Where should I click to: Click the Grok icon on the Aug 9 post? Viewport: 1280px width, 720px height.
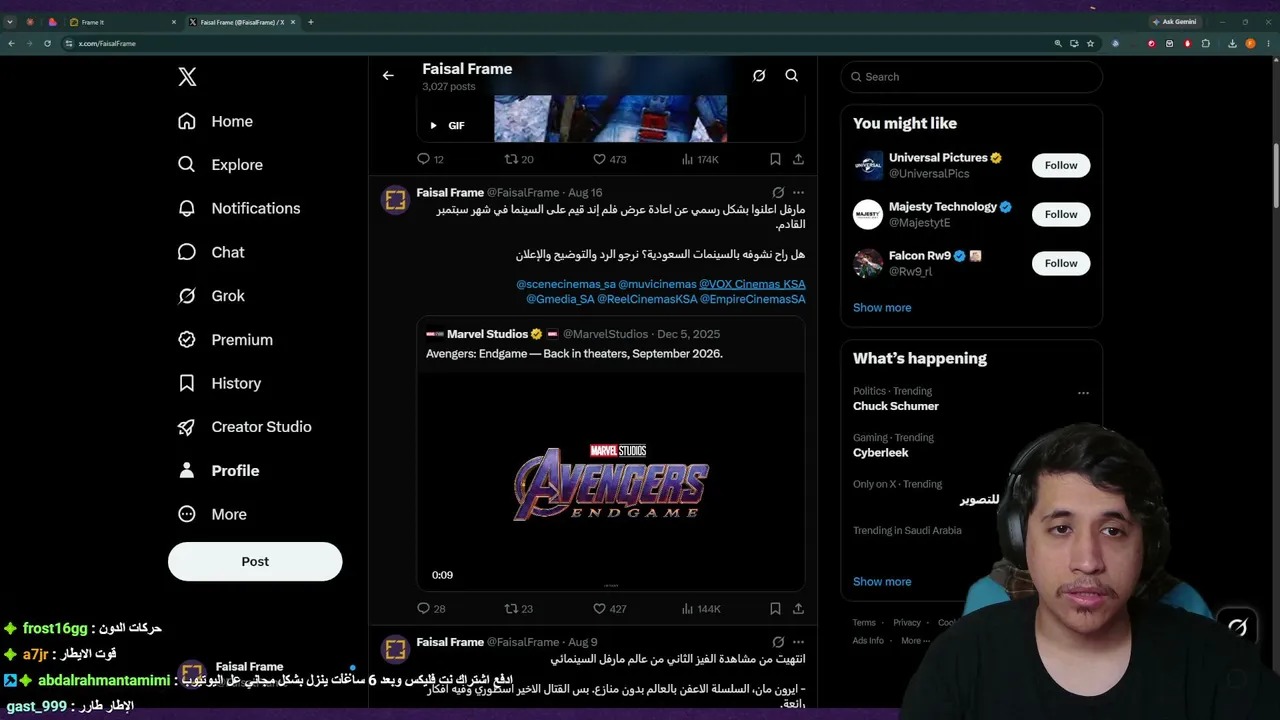click(778, 642)
